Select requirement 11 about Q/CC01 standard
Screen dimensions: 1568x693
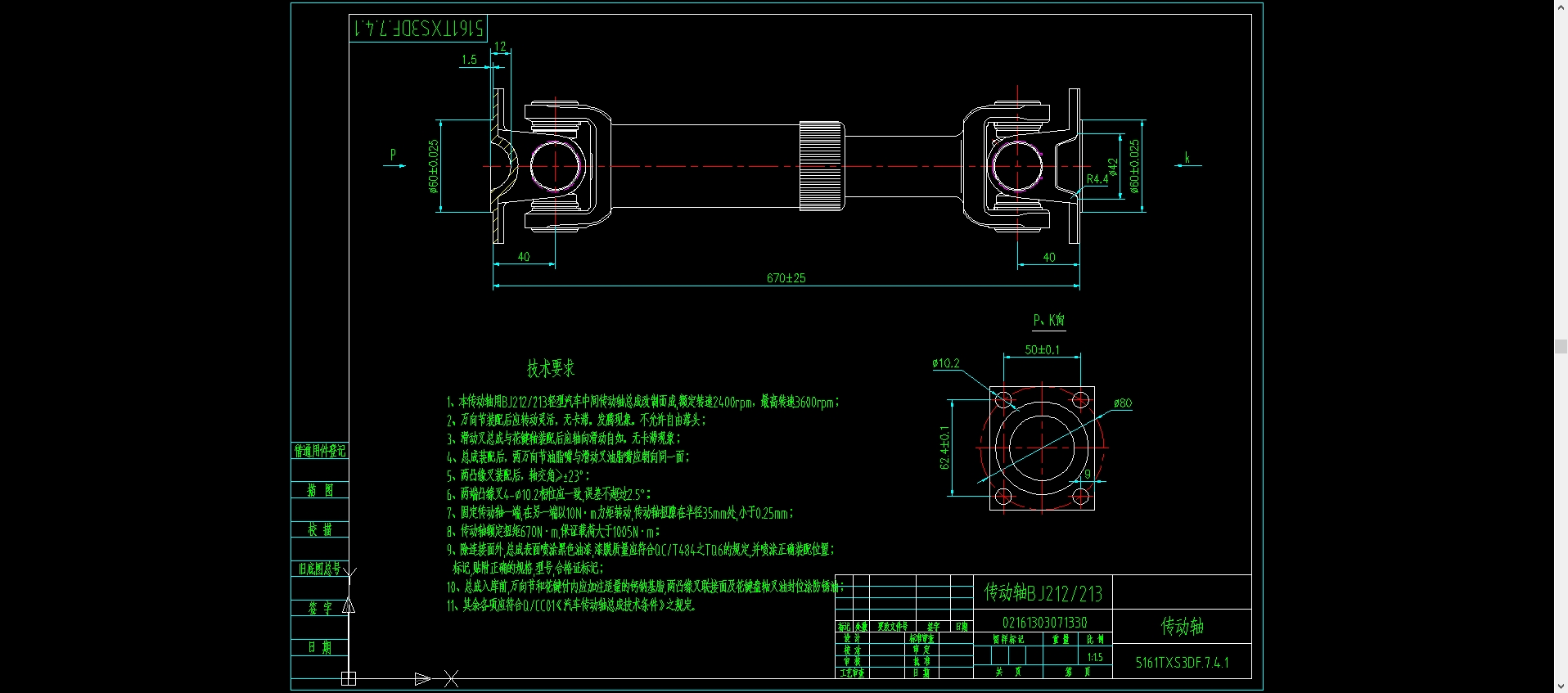coord(570,605)
